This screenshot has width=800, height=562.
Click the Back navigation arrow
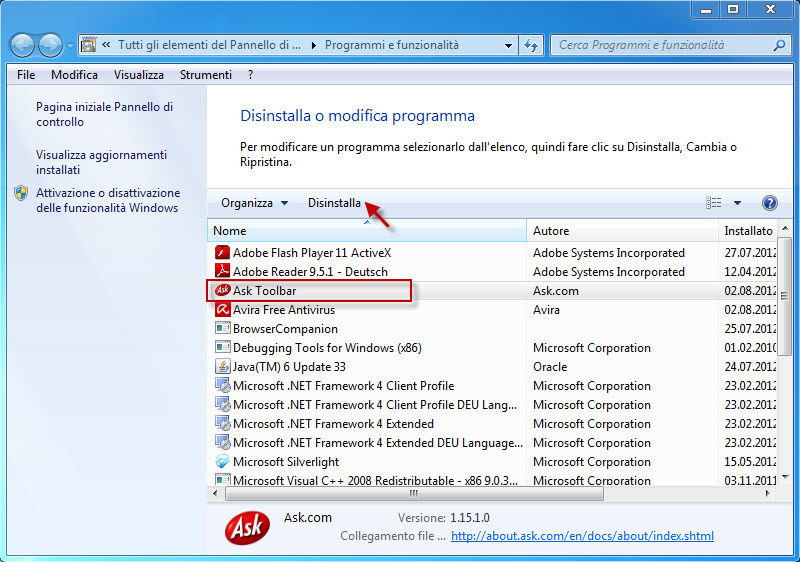pyautogui.click(x=22, y=45)
